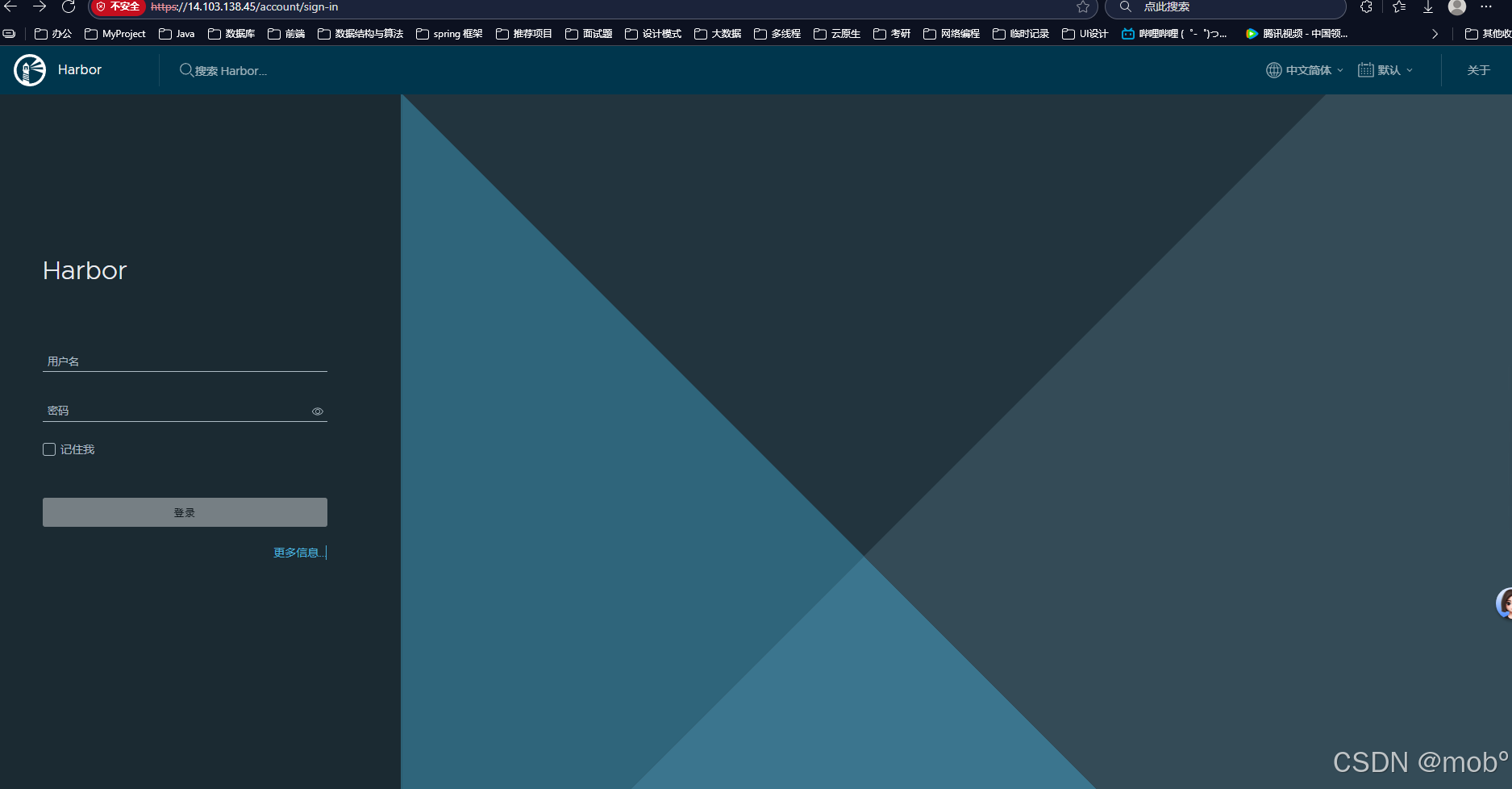Open the 大数据 bookmark folder
The image size is (1512, 789).
click(x=718, y=34)
